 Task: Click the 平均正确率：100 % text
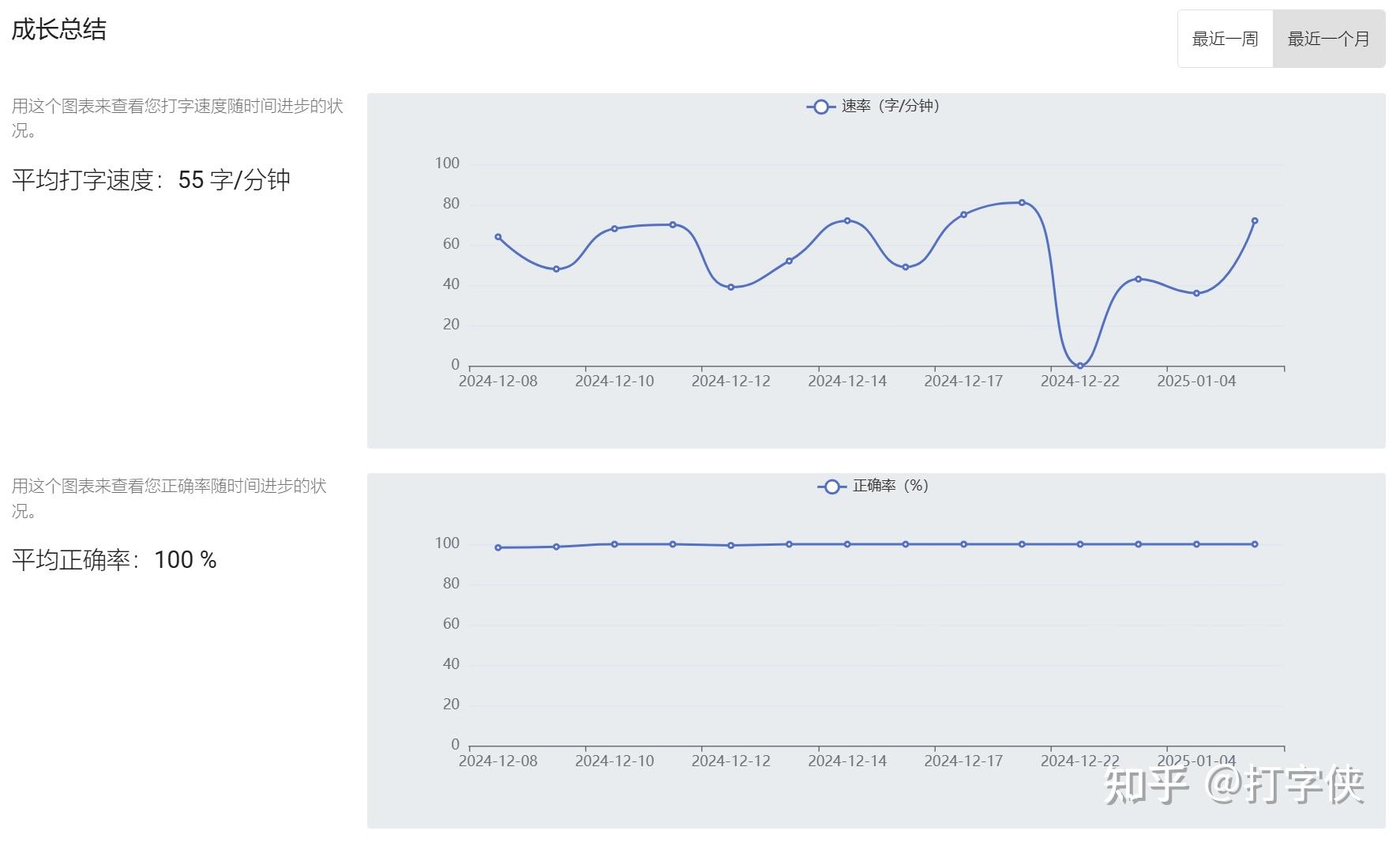pos(114,560)
